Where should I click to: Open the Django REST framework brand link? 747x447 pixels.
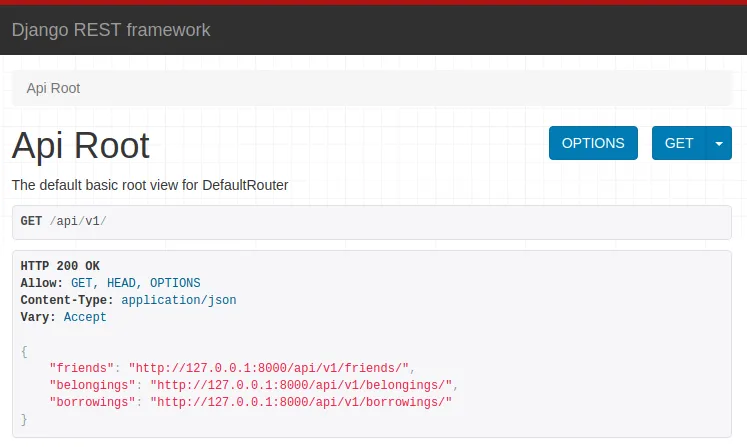tap(111, 30)
